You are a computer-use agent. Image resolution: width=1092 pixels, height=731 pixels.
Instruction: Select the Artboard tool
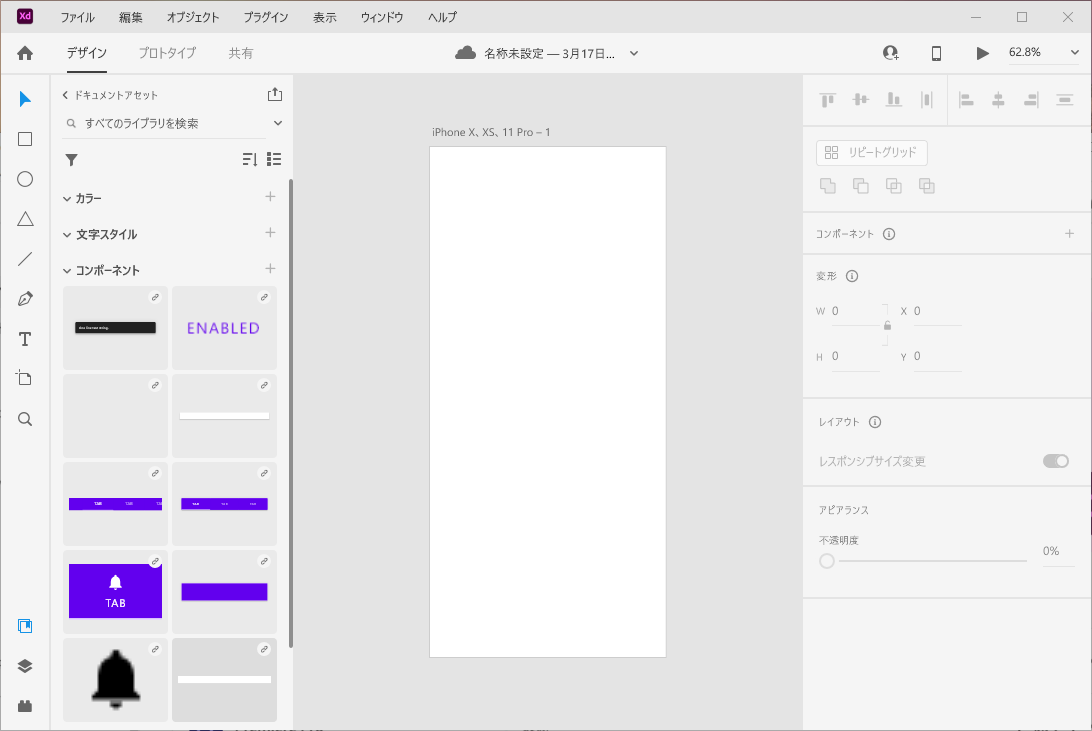(24, 378)
